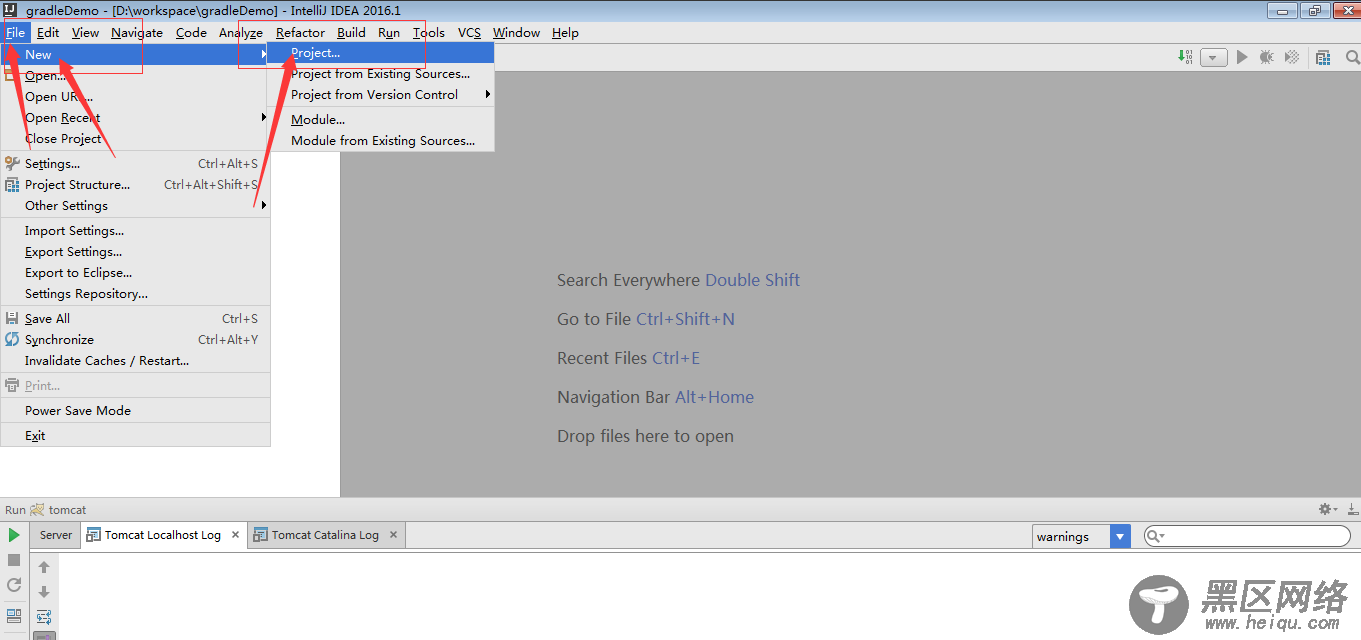Open Settings... from File menu
Screen dimensions: 1361x640
click(x=135, y=163)
